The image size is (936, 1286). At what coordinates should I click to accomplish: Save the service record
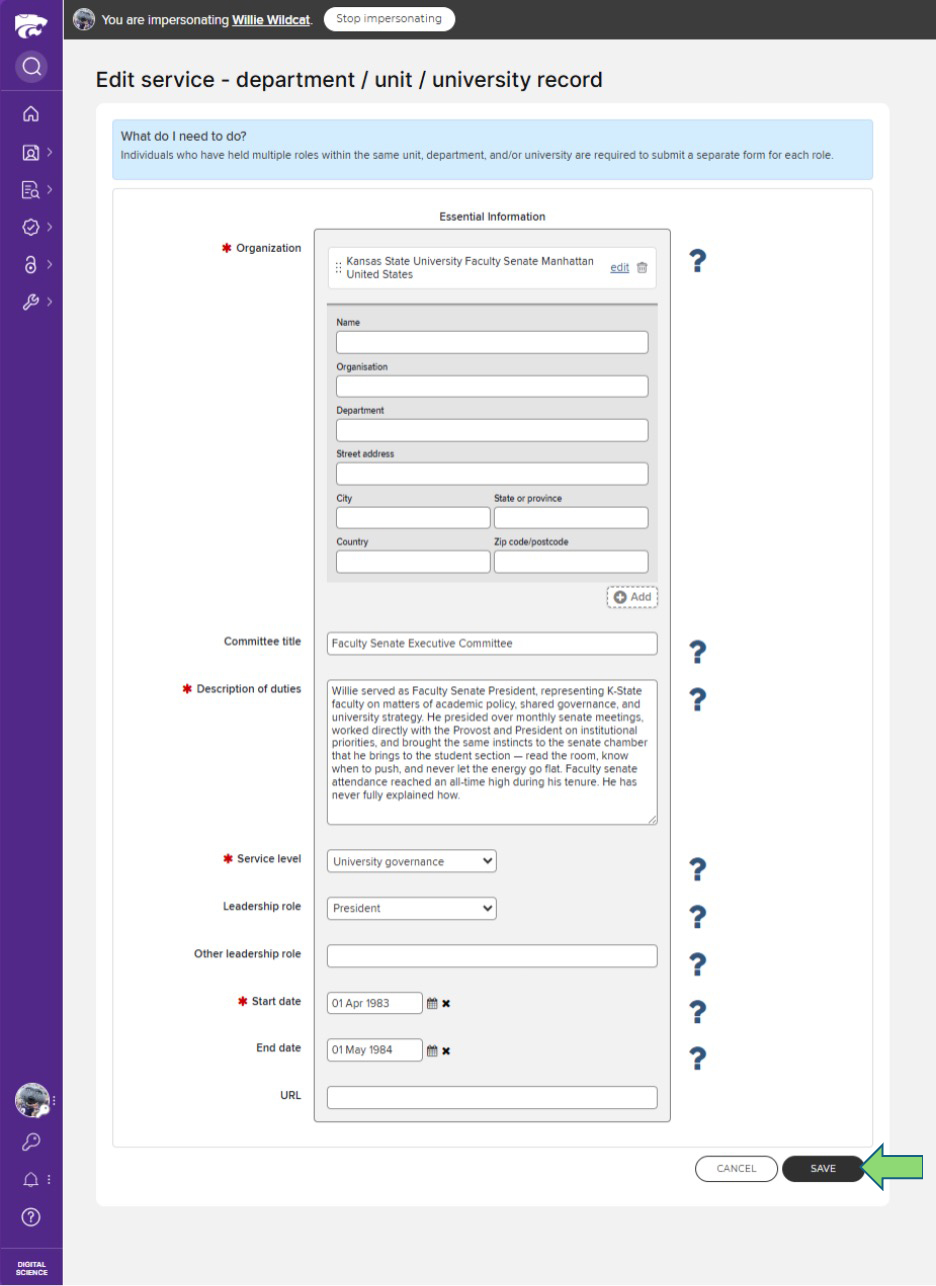coord(823,1168)
